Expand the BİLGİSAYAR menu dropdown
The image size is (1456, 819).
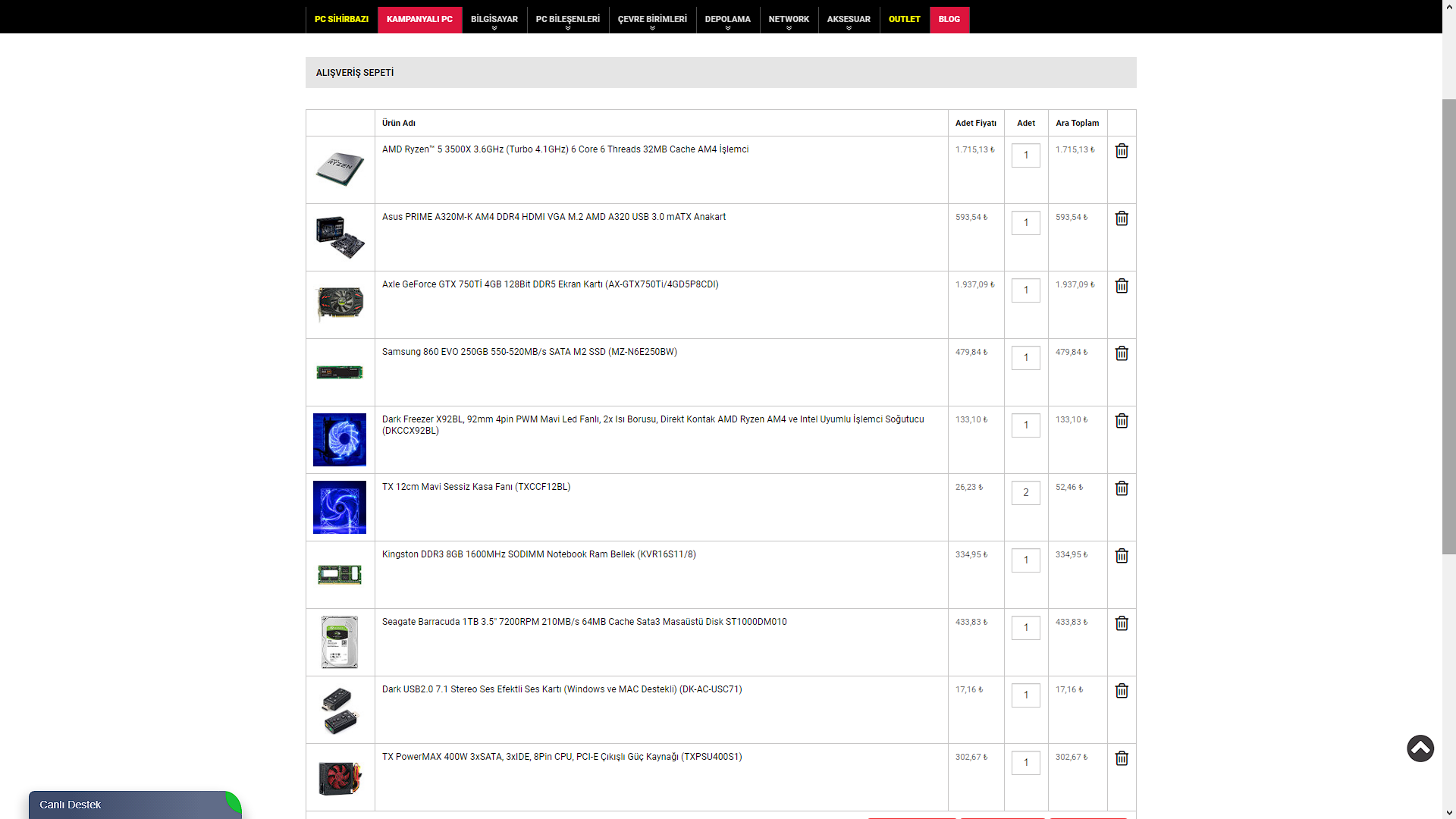click(494, 20)
